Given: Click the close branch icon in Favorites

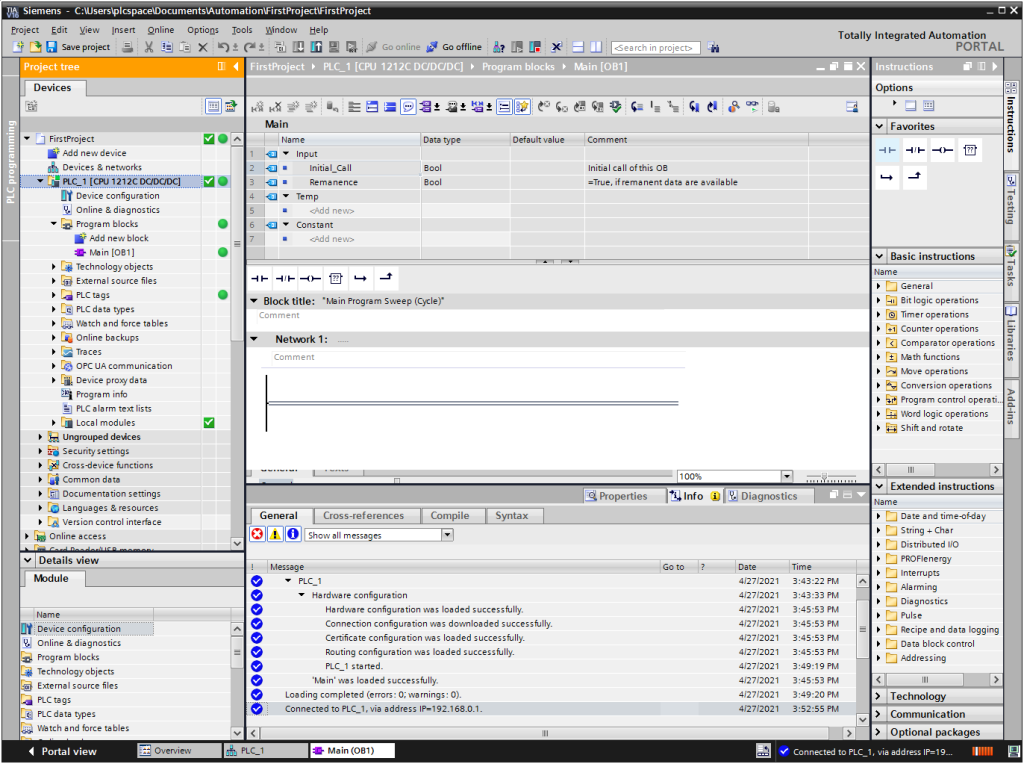Looking at the screenshot, I should coord(914,178).
